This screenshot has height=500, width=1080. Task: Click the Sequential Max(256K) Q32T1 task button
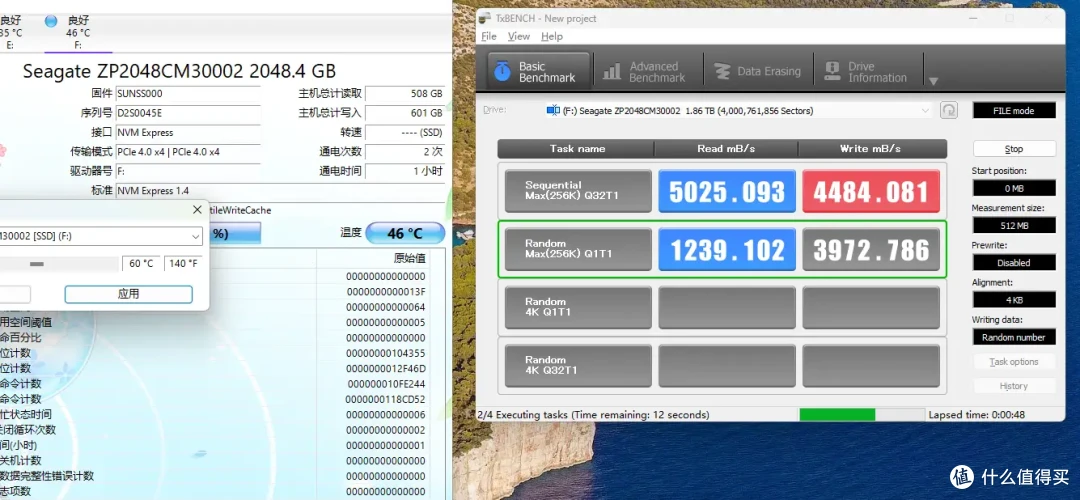pos(578,191)
